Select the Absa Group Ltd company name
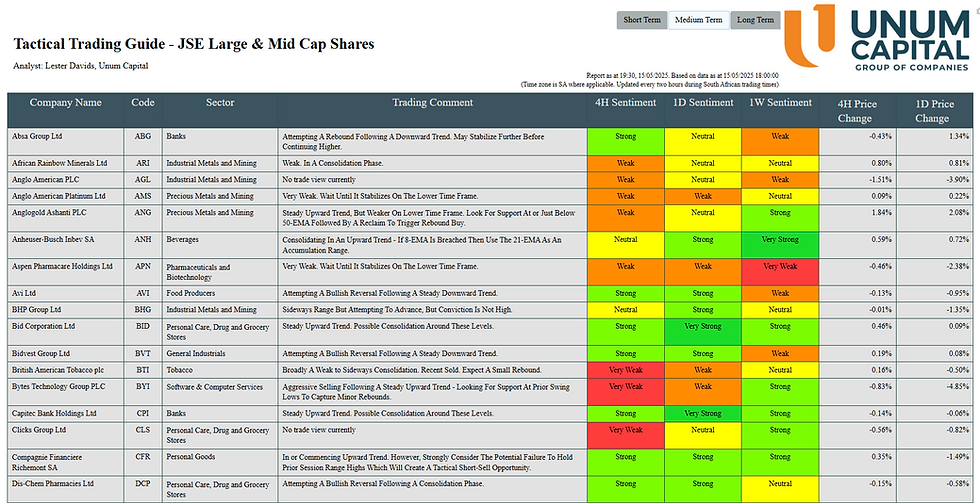 click(x=38, y=136)
